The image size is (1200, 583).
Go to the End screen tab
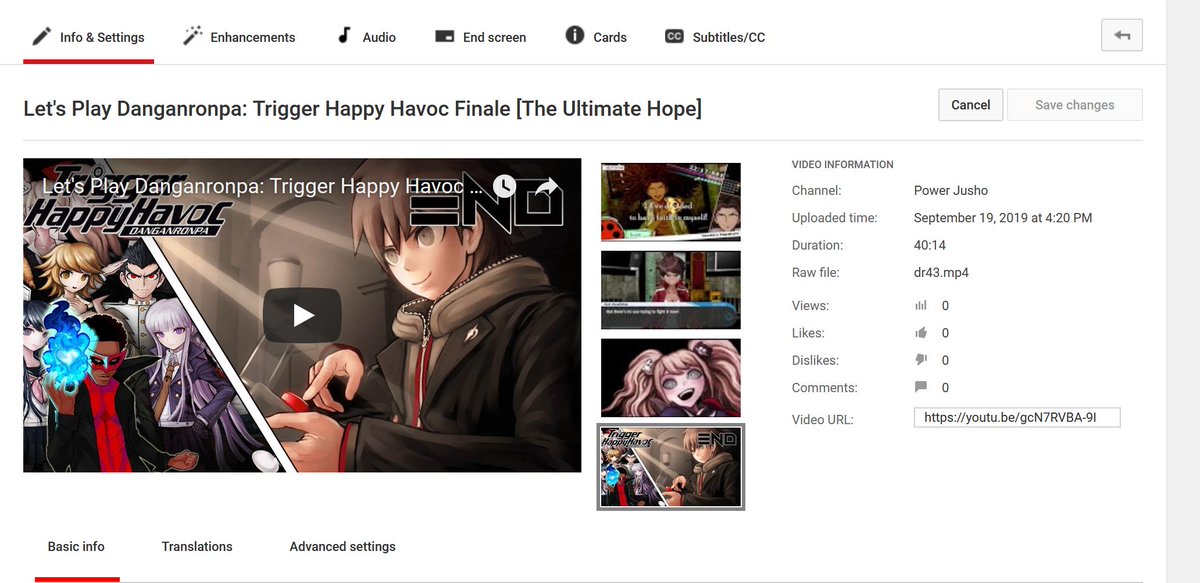click(481, 37)
